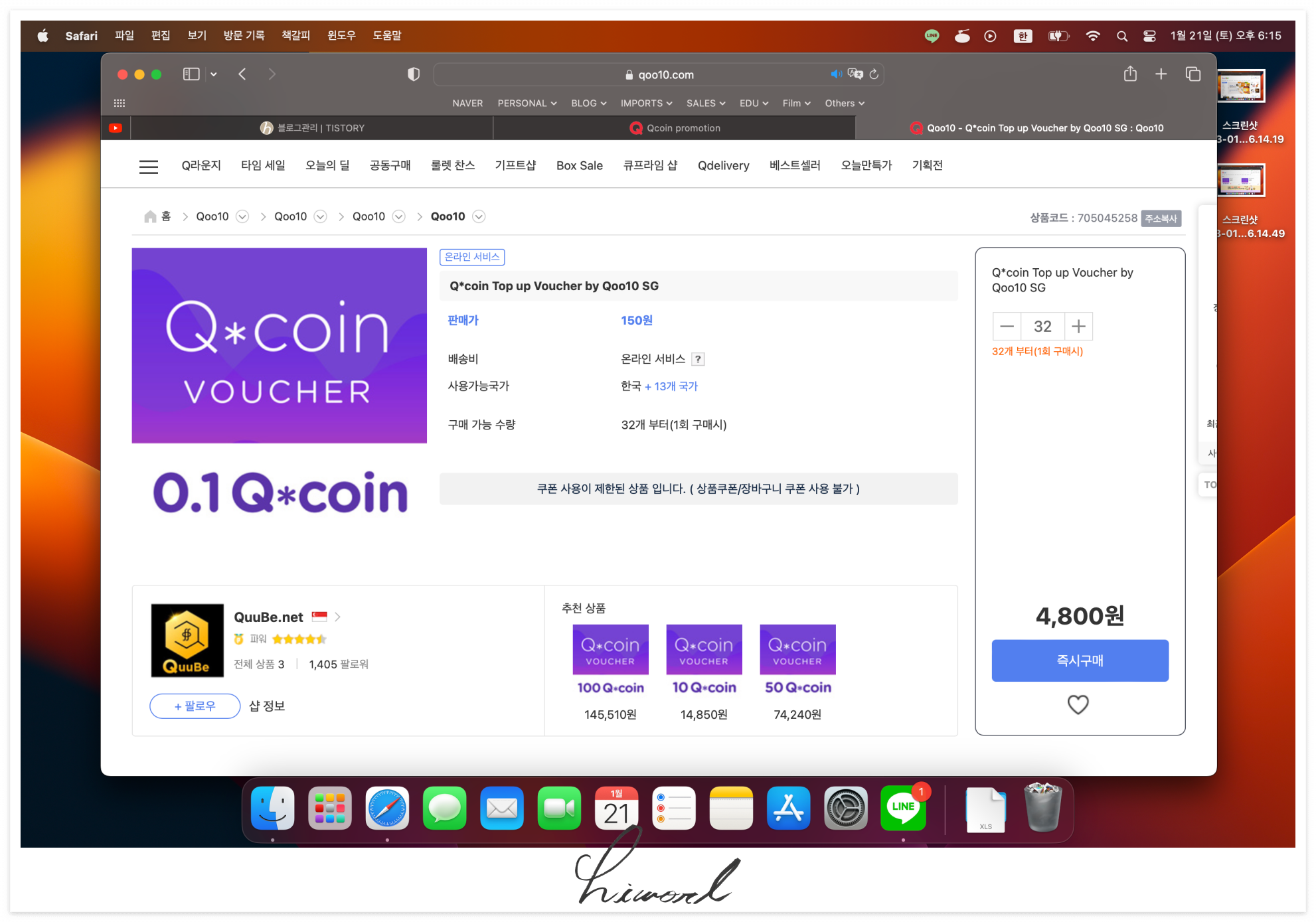Open NAVER bookmark in favorites bar
The height and width of the screenshot is (922, 1316).
467,103
